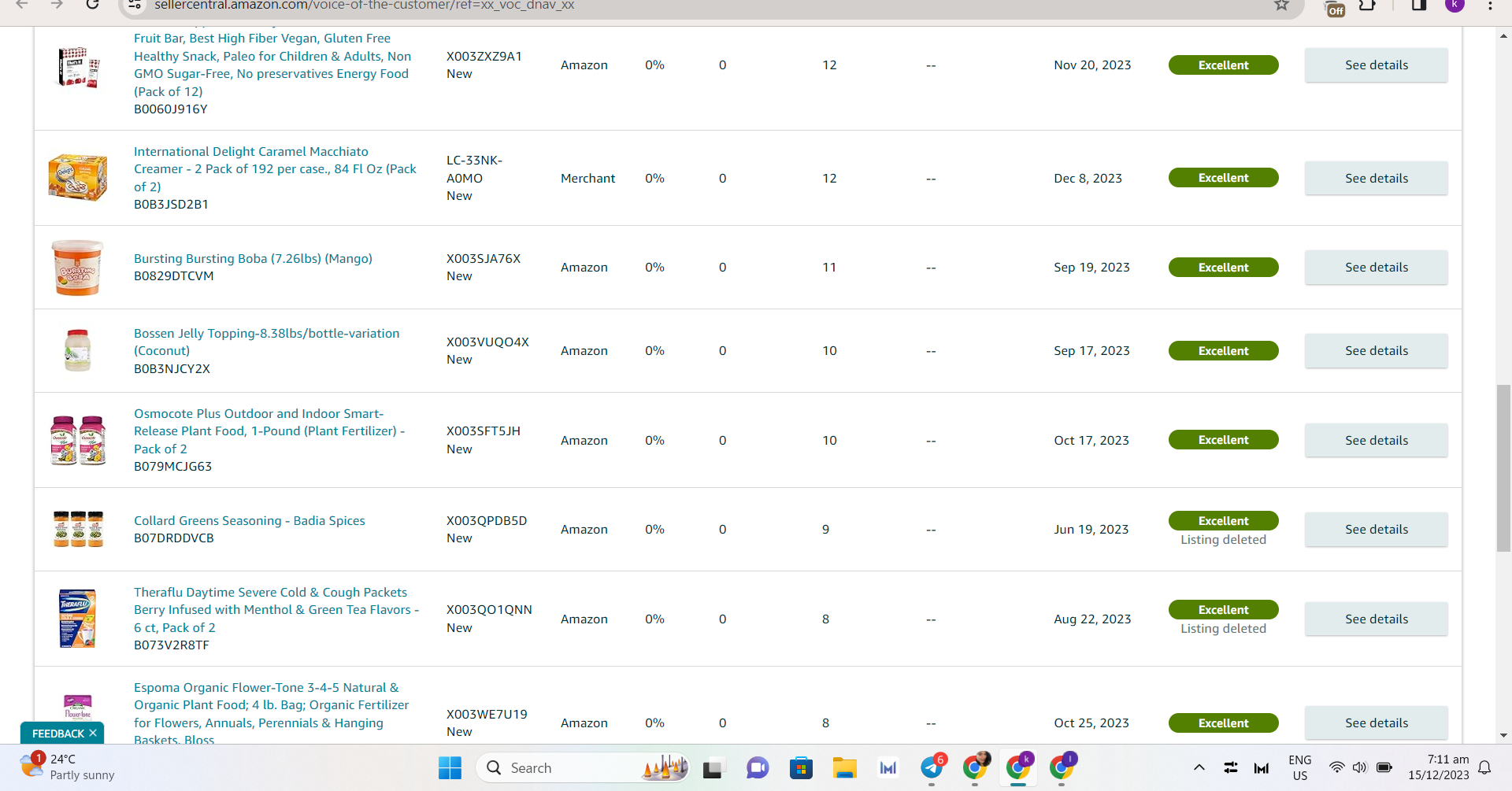
Task: Open Telegram with 6 unread notifications
Action: [932, 767]
